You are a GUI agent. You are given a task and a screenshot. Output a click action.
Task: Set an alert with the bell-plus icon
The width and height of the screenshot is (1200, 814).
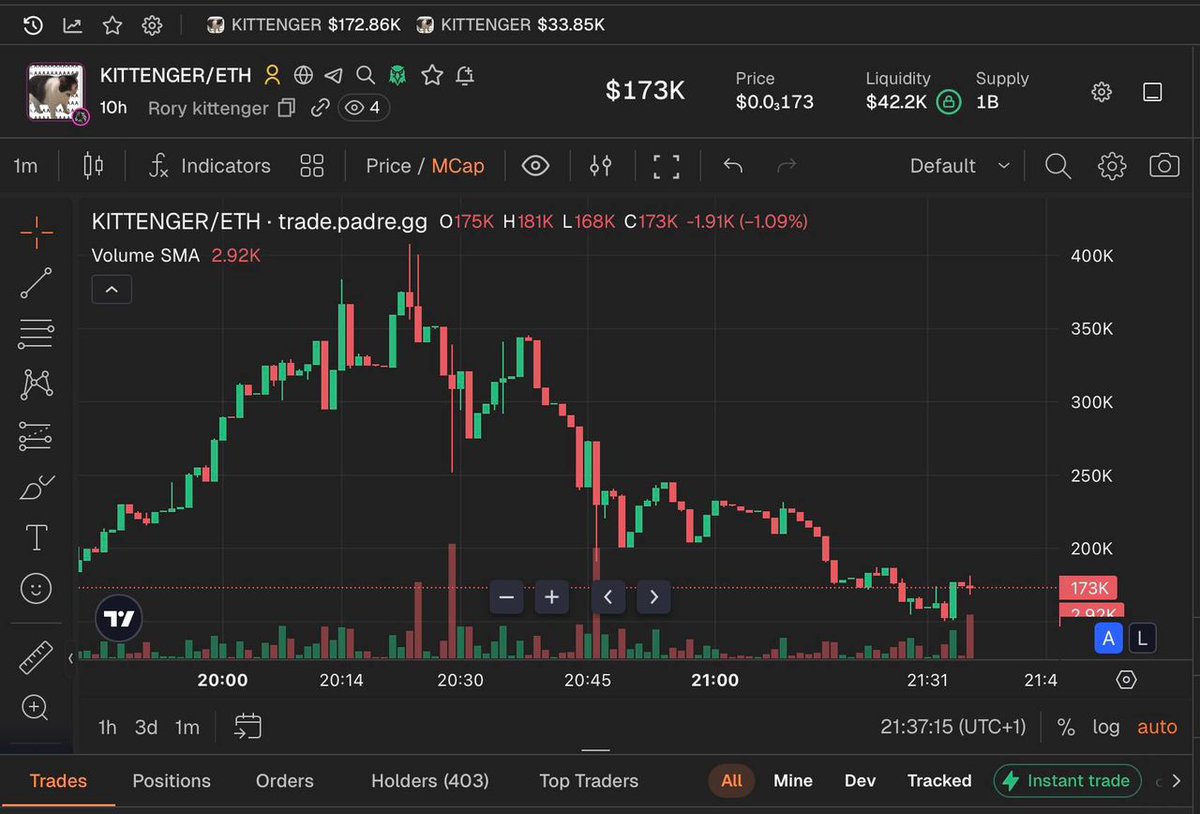(465, 75)
